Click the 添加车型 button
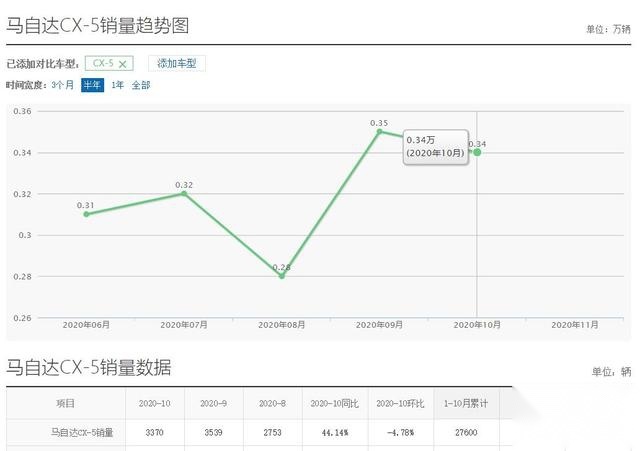The image size is (640, 451). pyautogui.click(x=177, y=63)
